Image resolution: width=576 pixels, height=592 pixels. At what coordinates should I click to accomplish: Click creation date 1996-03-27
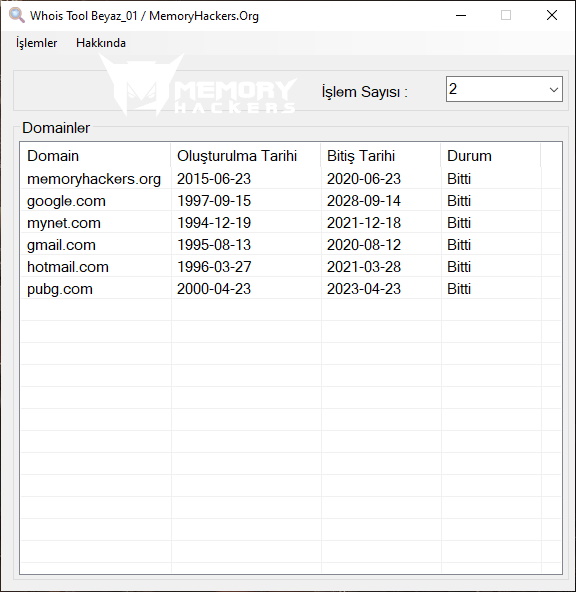click(x=214, y=267)
